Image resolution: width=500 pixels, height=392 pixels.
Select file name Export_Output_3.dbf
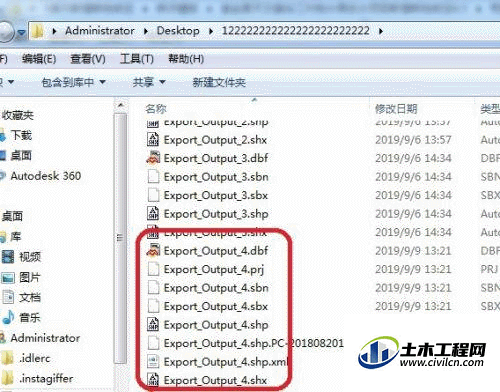[x=216, y=158]
